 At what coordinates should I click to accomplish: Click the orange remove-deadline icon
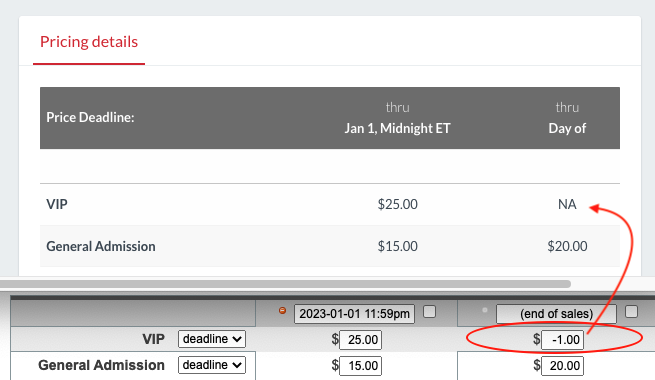282,310
